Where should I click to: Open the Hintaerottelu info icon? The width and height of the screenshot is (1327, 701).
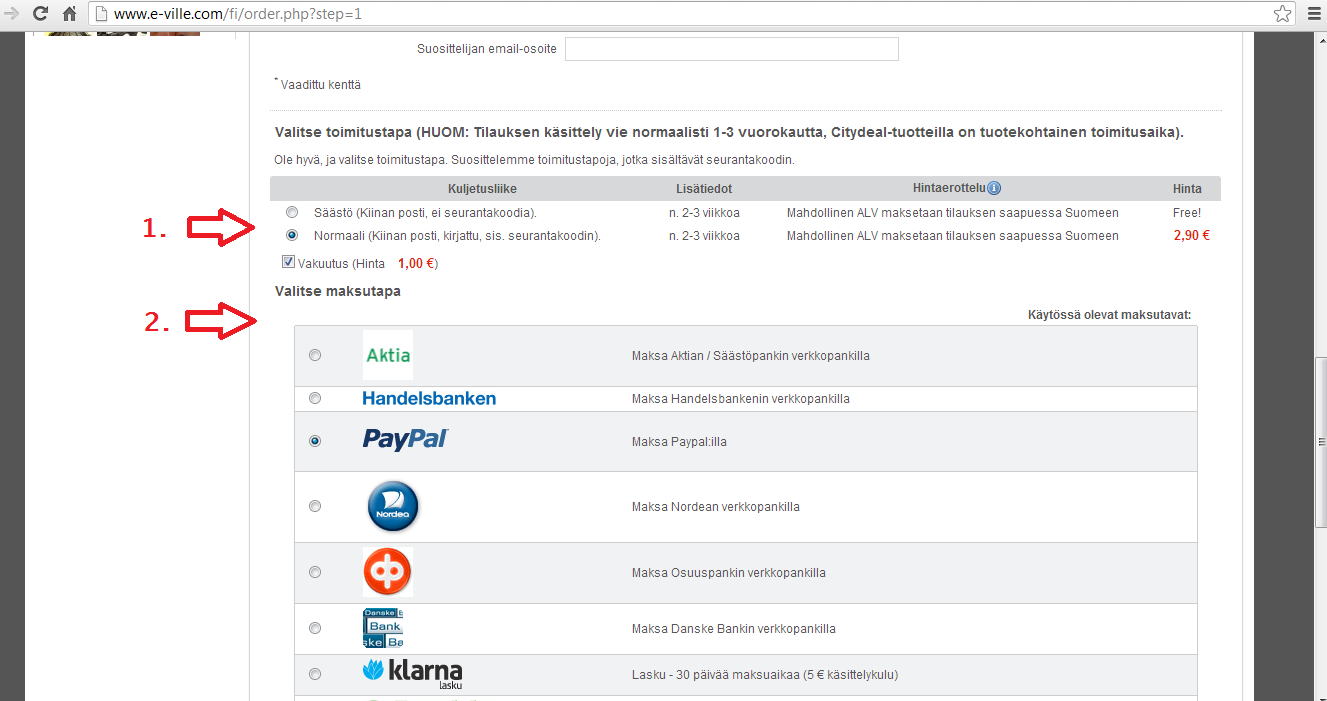pyautogui.click(x=994, y=188)
